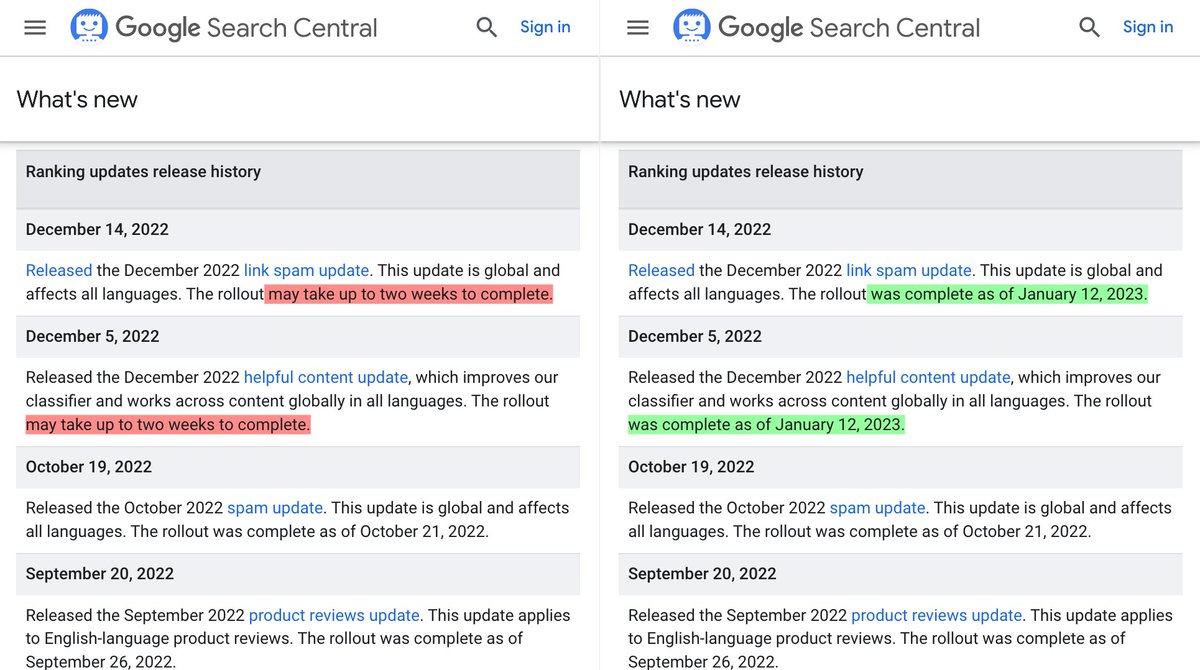Click December 14, 2022 date in left panel
Viewport: 1200px width, 670px height.
click(x=97, y=229)
